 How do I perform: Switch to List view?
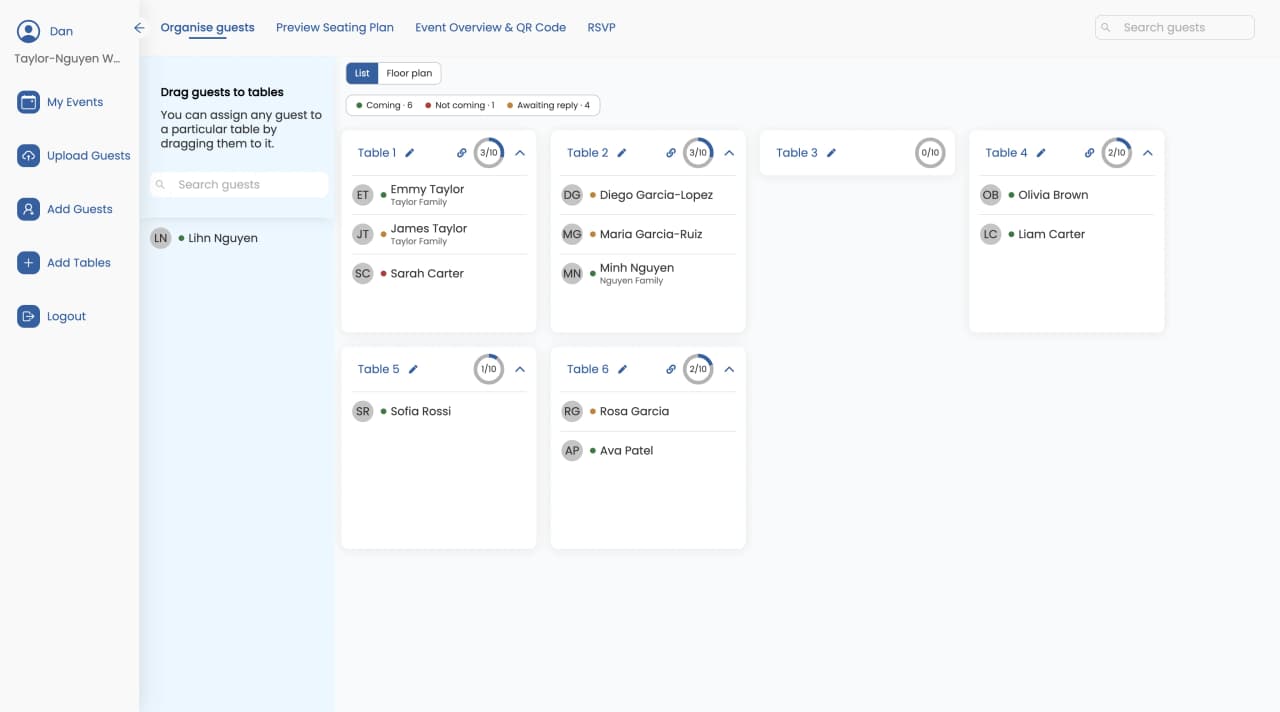pyautogui.click(x=362, y=73)
